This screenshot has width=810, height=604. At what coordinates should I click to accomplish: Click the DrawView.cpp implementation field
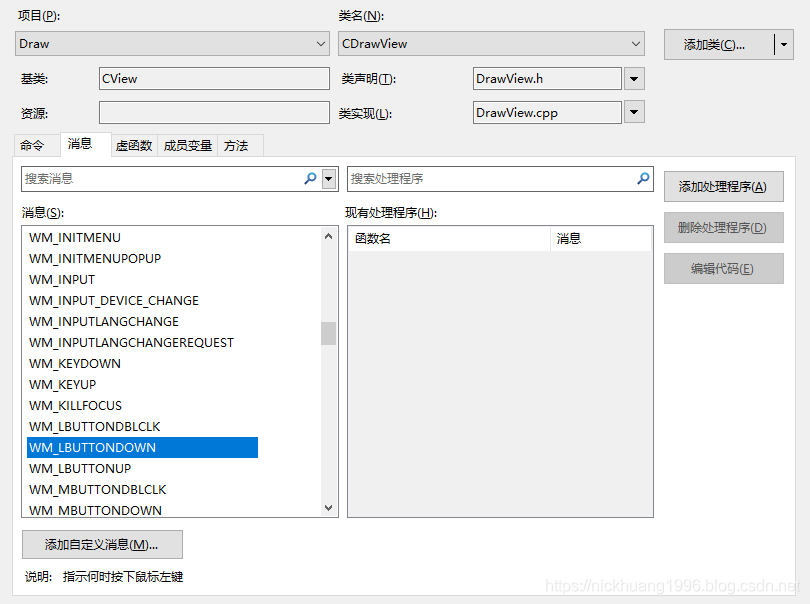tap(547, 112)
